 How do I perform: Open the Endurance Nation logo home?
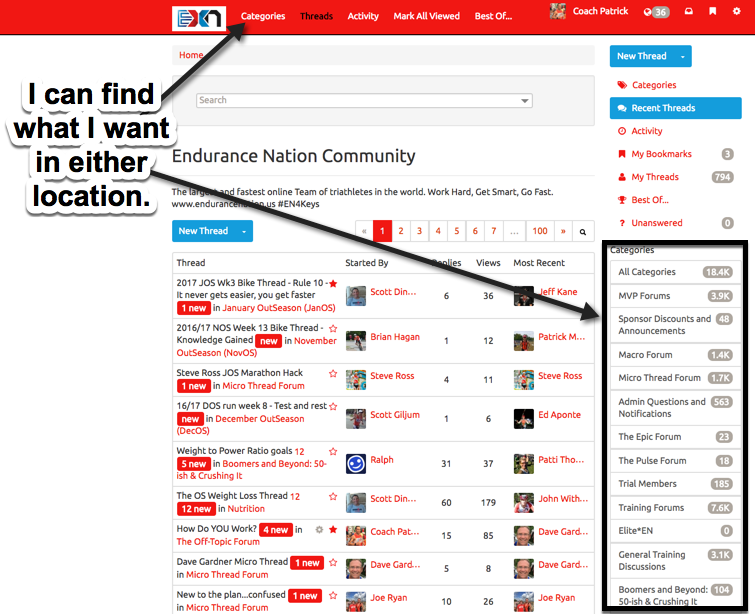[x=199, y=18]
